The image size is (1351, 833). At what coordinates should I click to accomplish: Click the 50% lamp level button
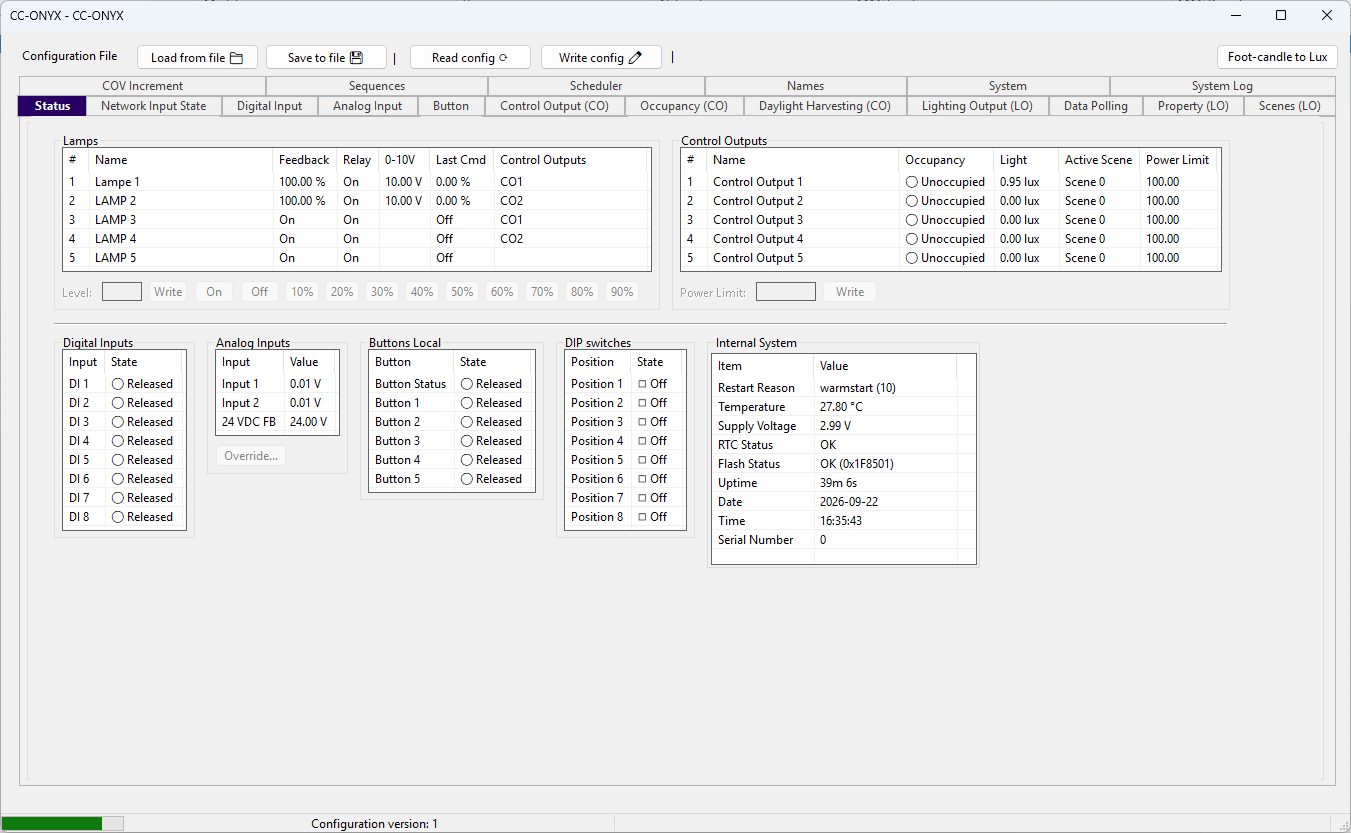462,292
